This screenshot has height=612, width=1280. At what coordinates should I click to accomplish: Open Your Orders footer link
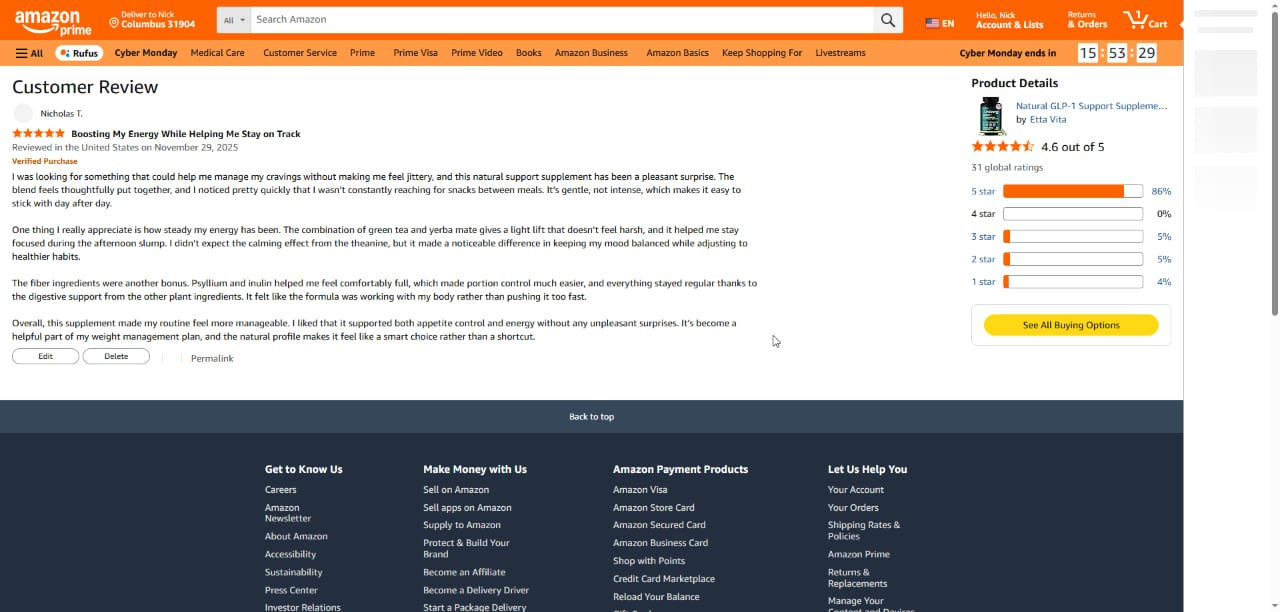pyautogui.click(x=853, y=508)
